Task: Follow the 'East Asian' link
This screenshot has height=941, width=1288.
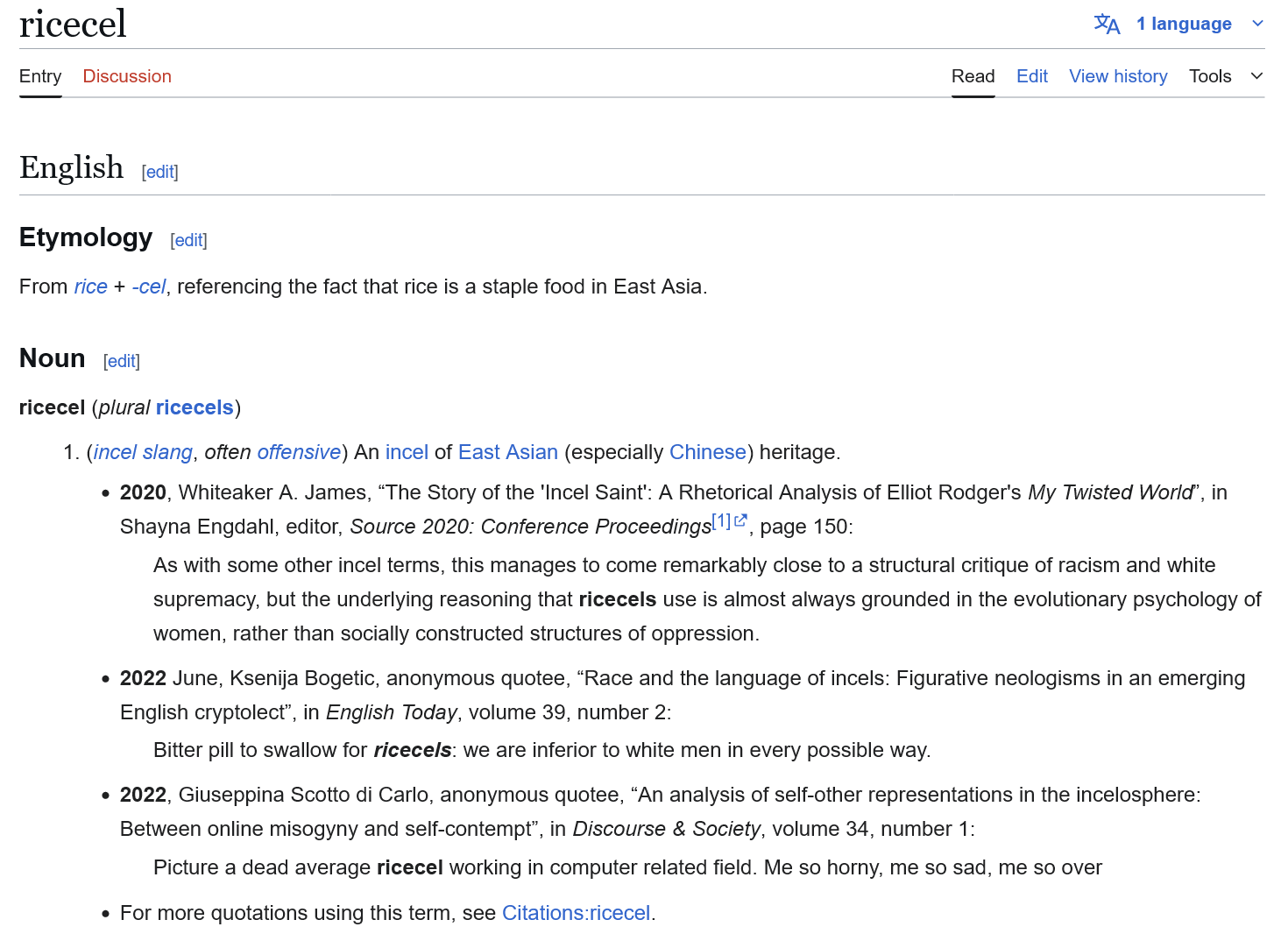Action: point(508,452)
